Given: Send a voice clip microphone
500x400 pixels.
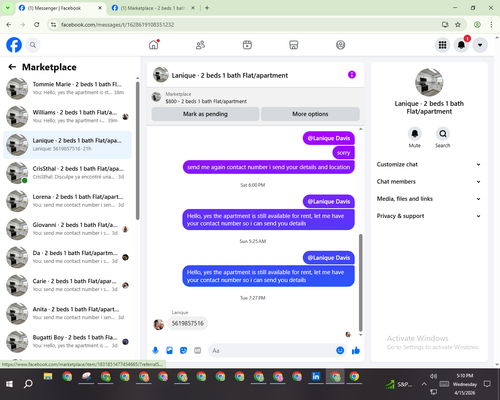Looking at the screenshot, I should [155, 350].
